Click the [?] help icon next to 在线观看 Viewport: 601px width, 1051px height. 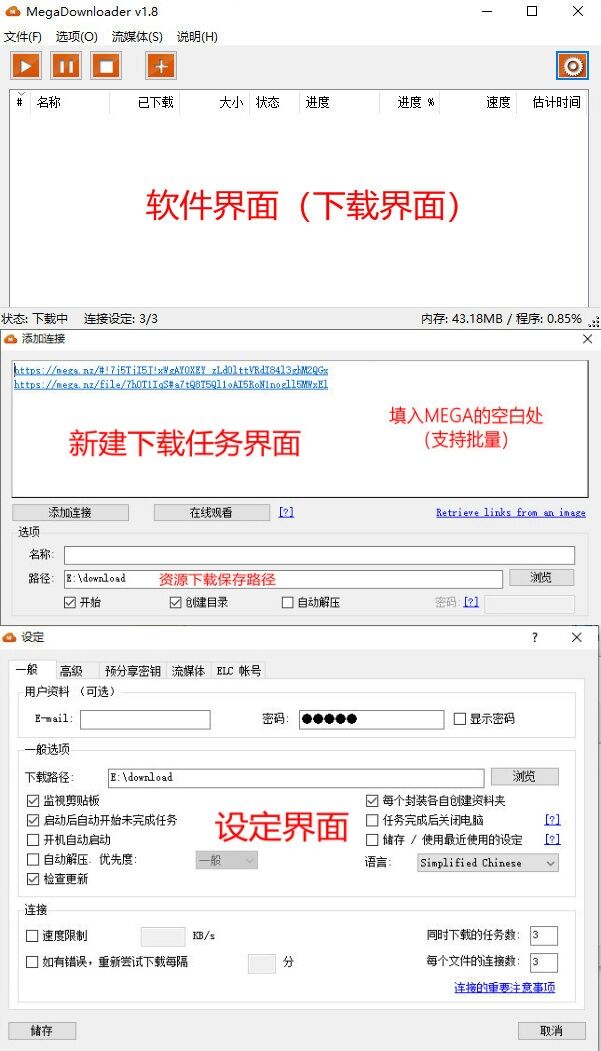(x=286, y=512)
